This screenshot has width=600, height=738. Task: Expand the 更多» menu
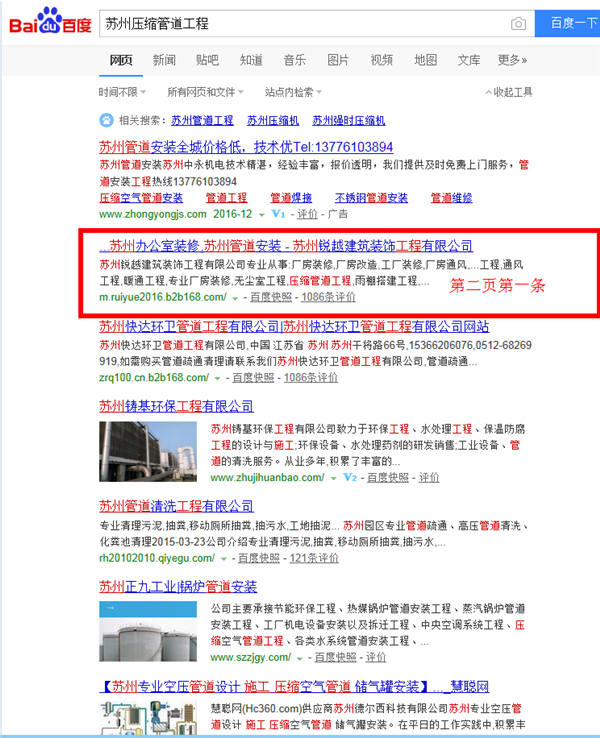tap(512, 60)
